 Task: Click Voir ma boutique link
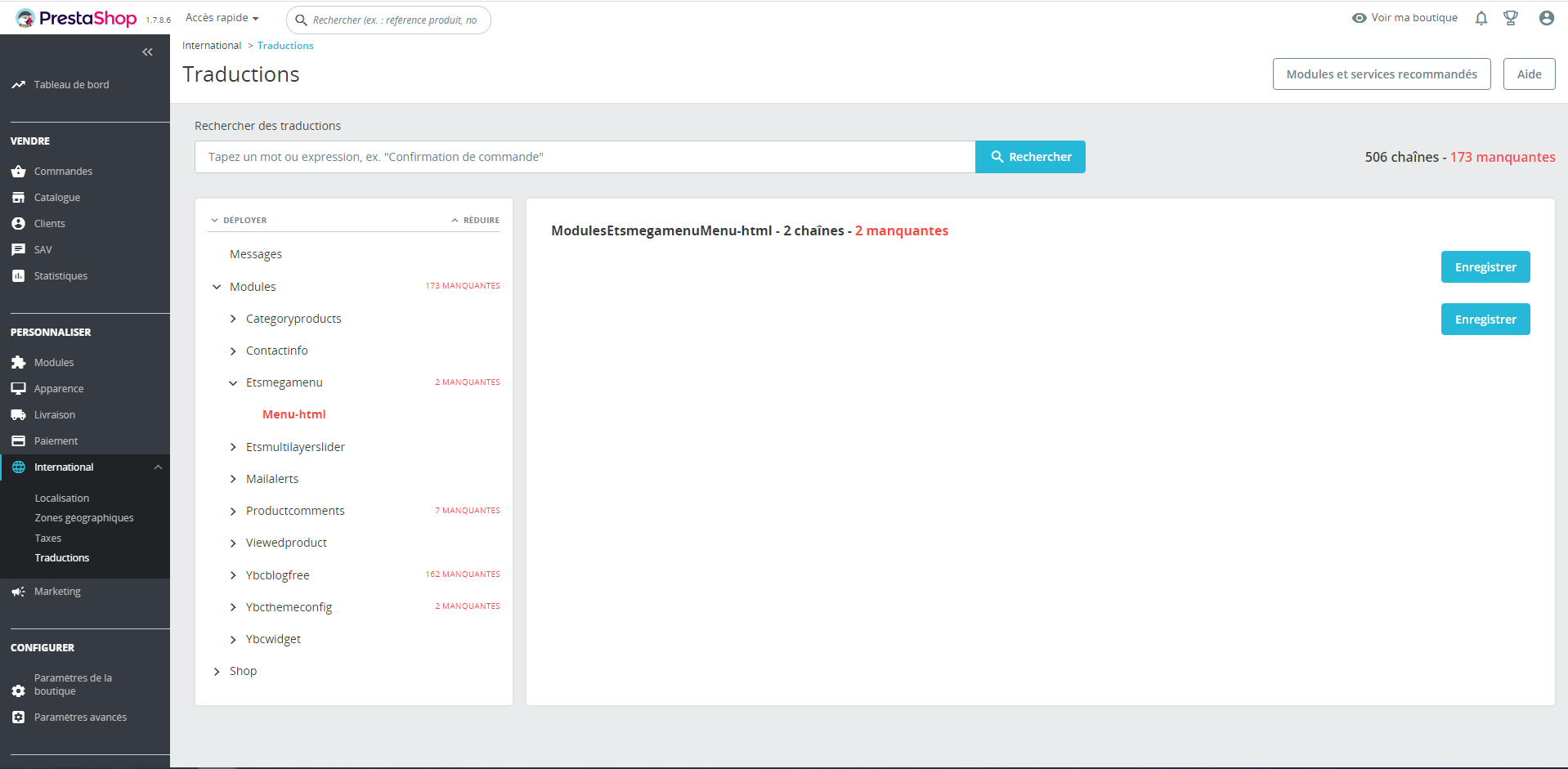coord(1404,18)
